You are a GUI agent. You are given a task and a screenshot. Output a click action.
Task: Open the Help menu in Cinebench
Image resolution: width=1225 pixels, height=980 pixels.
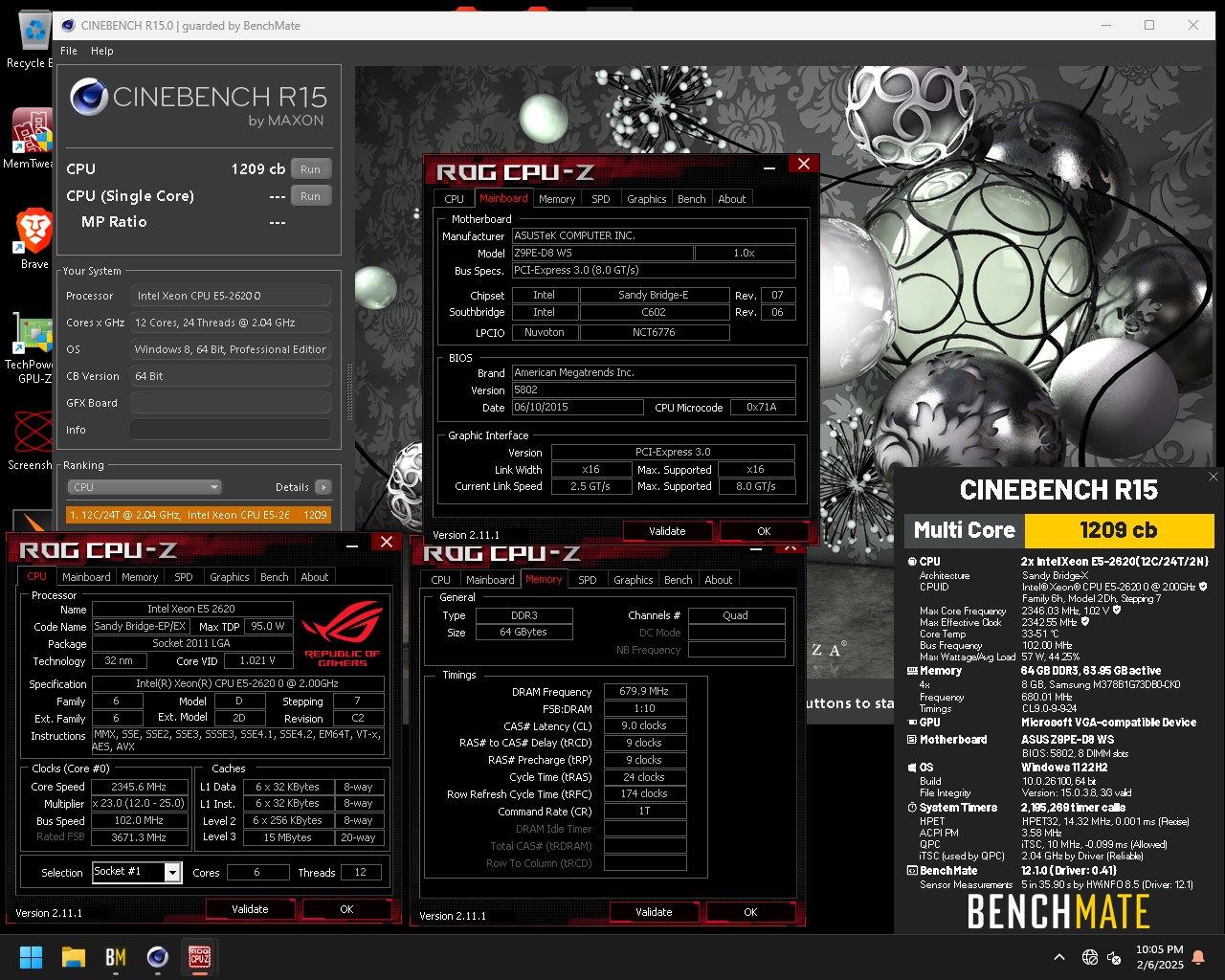[102, 51]
